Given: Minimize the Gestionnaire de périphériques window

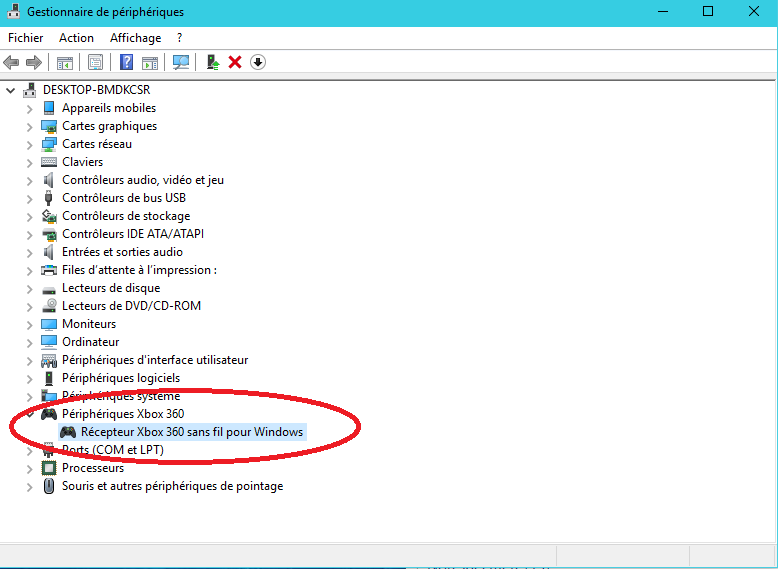Looking at the screenshot, I should (x=663, y=11).
